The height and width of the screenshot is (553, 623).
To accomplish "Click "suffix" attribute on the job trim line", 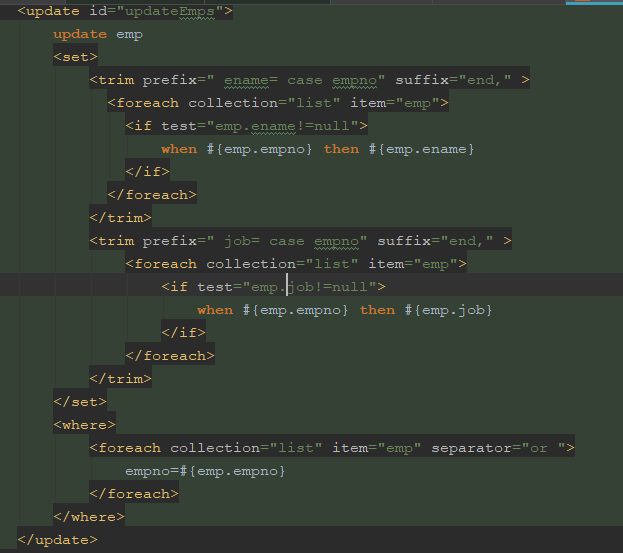I will [x=404, y=241].
